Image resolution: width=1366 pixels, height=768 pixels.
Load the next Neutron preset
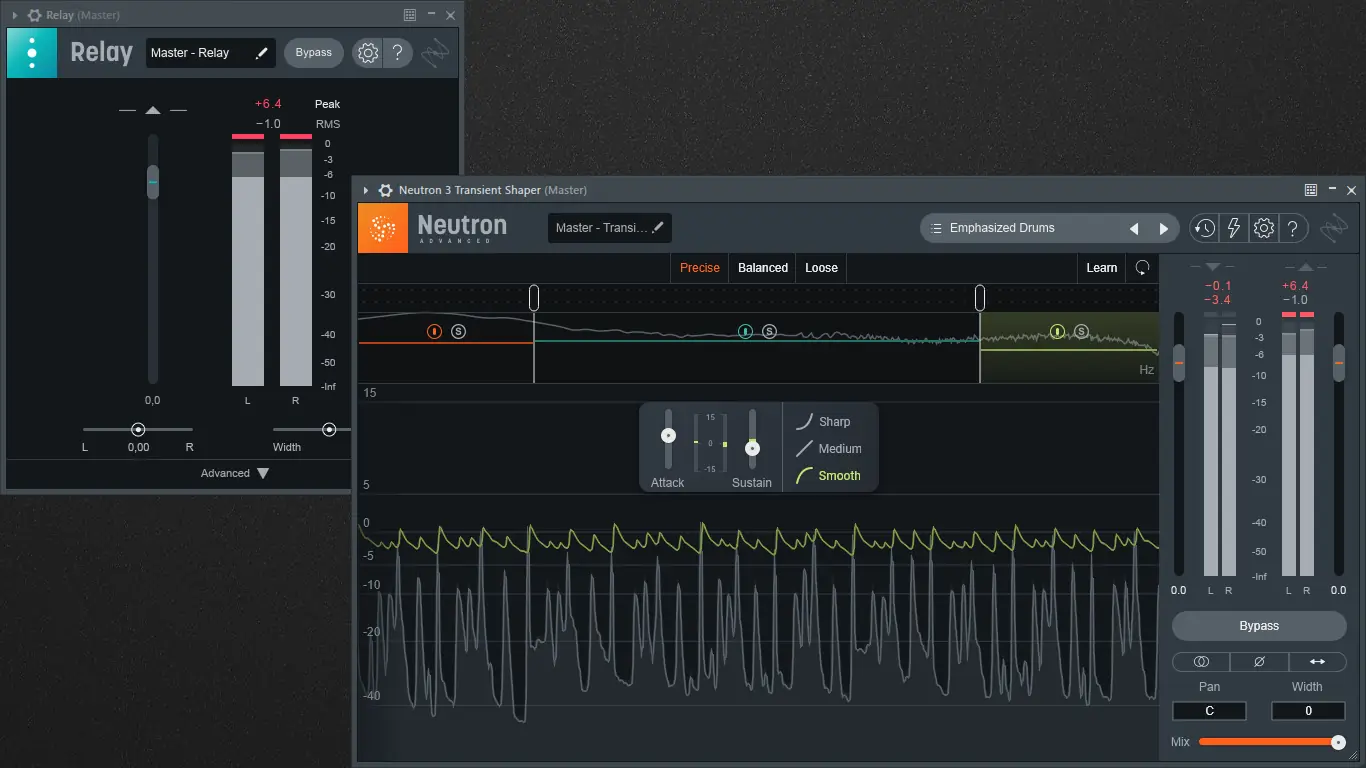point(1163,228)
